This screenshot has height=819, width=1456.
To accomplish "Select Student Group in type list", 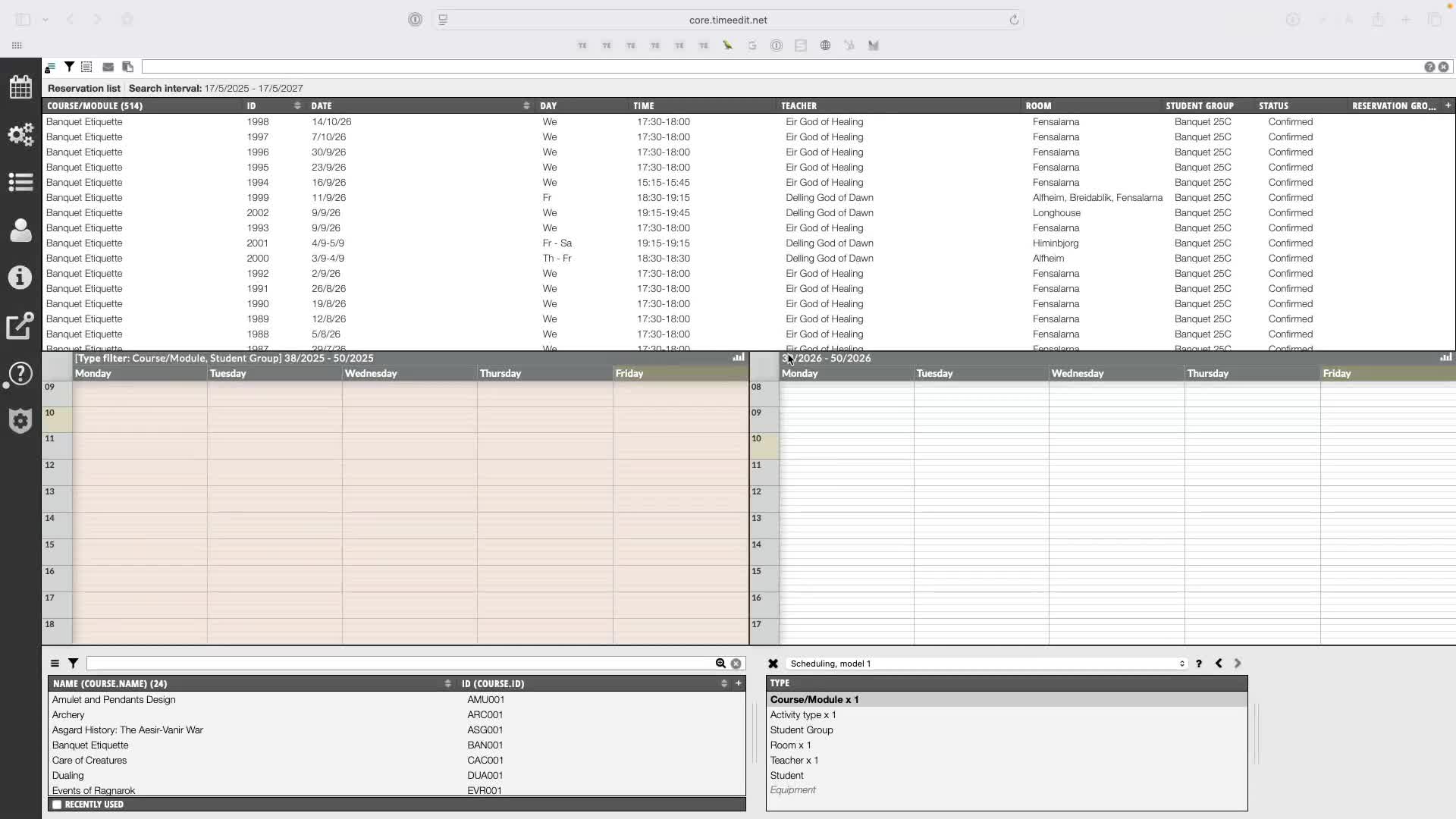I will tap(802, 730).
